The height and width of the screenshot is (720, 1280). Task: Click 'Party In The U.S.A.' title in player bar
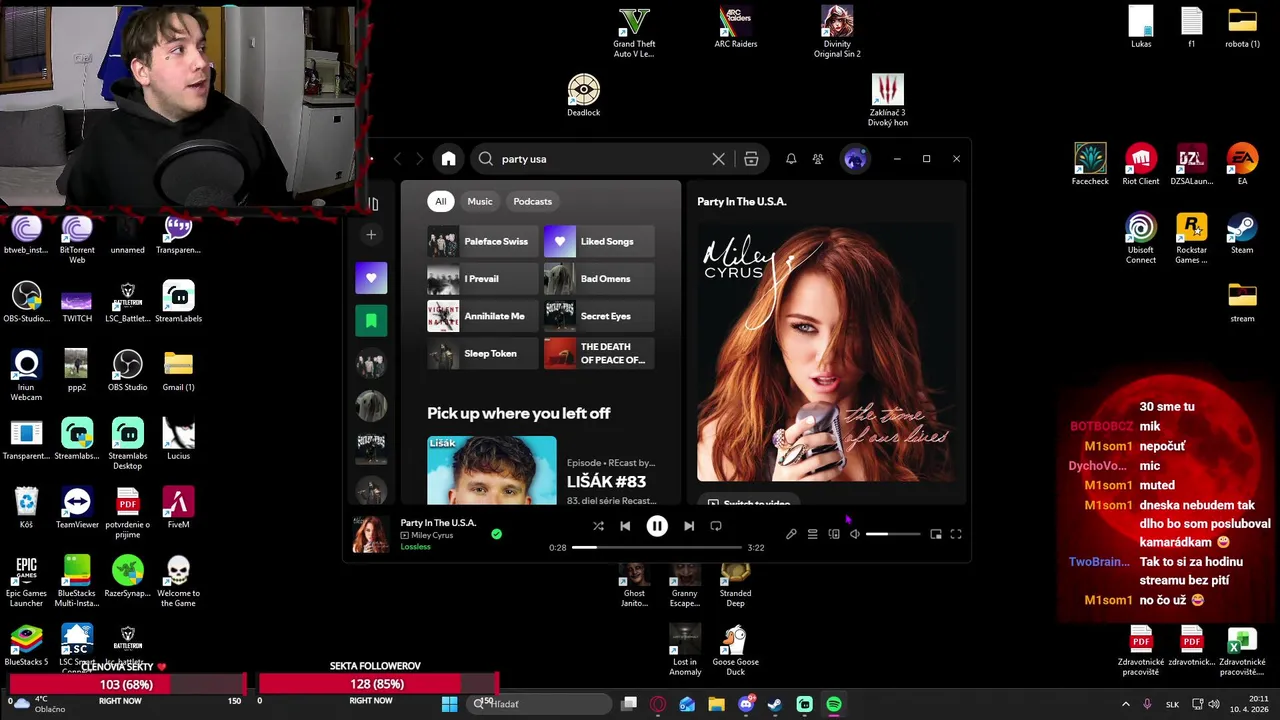pyautogui.click(x=438, y=522)
